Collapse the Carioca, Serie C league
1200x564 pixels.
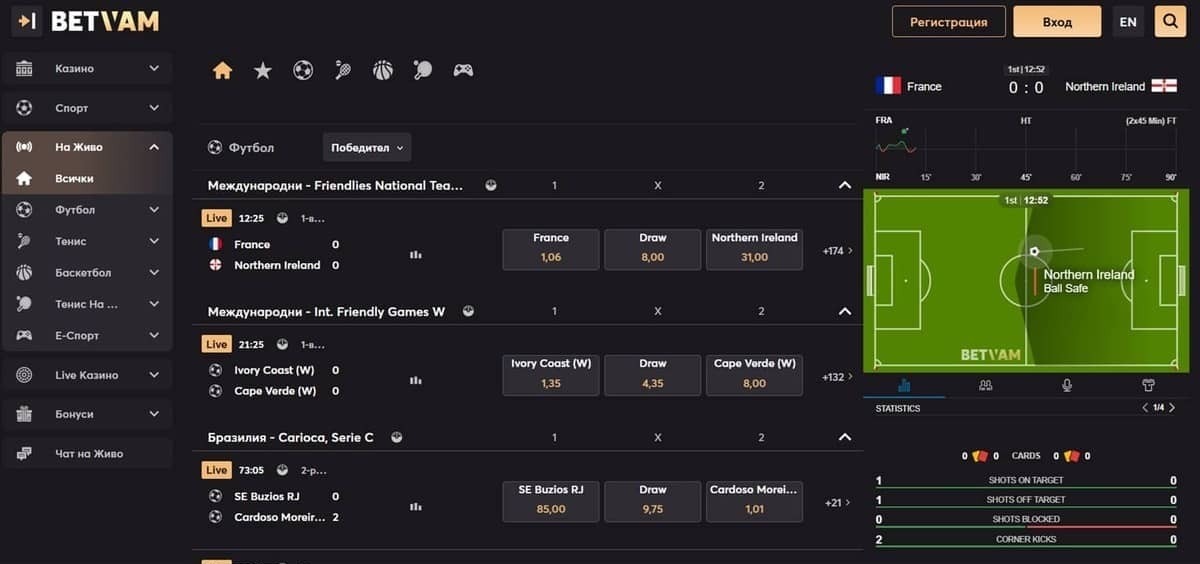click(845, 437)
